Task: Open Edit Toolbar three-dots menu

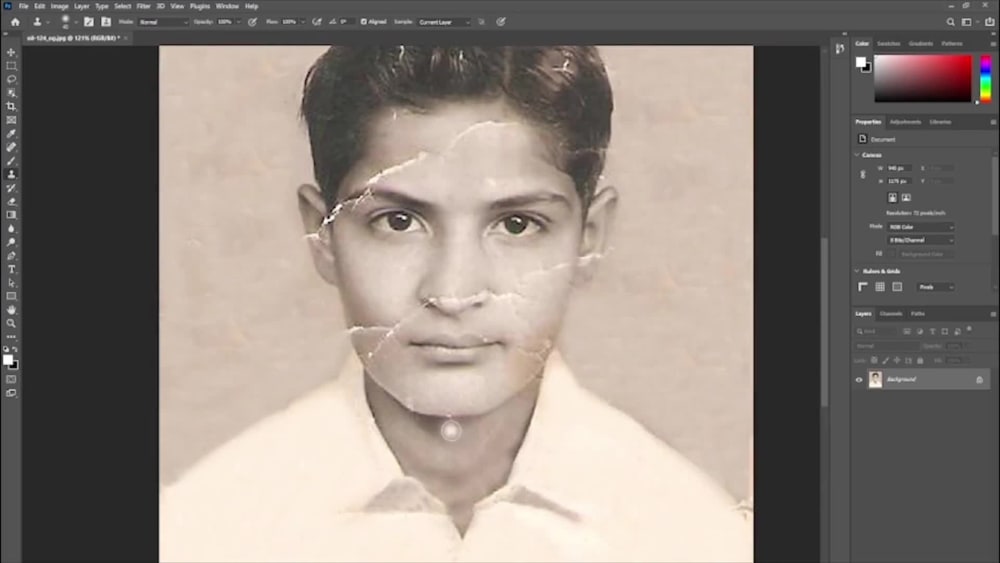Action: pyautogui.click(x=11, y=337)
